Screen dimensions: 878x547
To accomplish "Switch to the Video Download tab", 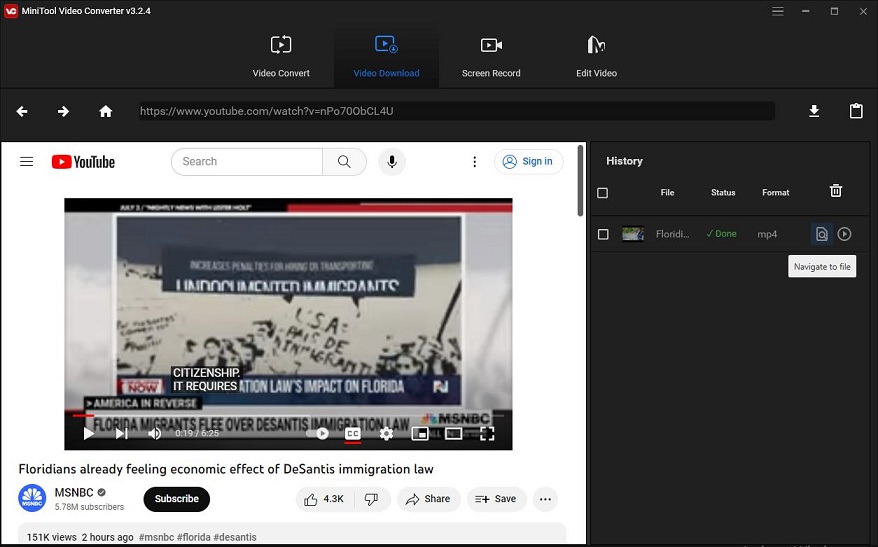I will pos(386,57).
